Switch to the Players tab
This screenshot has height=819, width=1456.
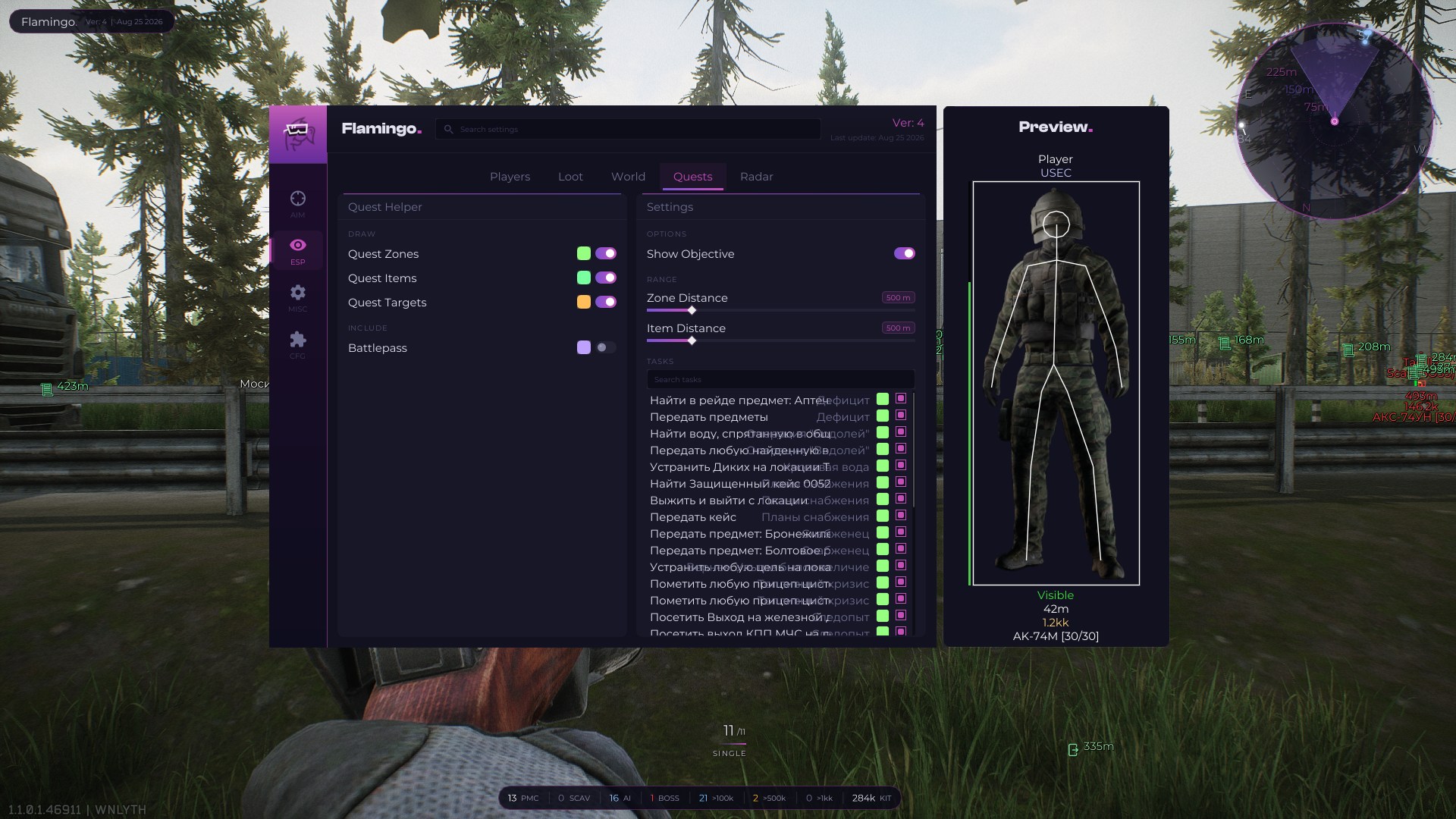510,177
